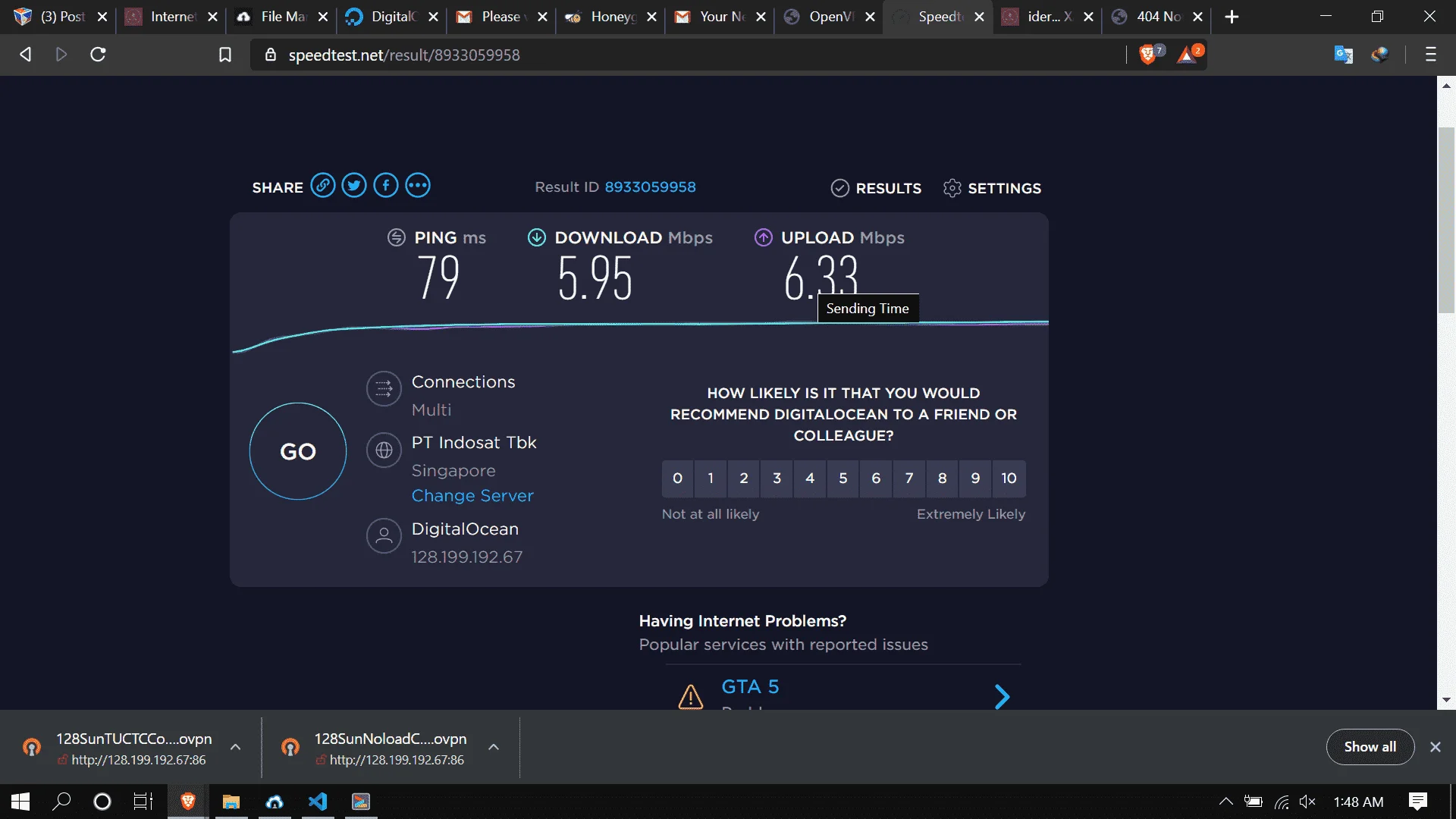Share result on Twitter

coord(354,186)
